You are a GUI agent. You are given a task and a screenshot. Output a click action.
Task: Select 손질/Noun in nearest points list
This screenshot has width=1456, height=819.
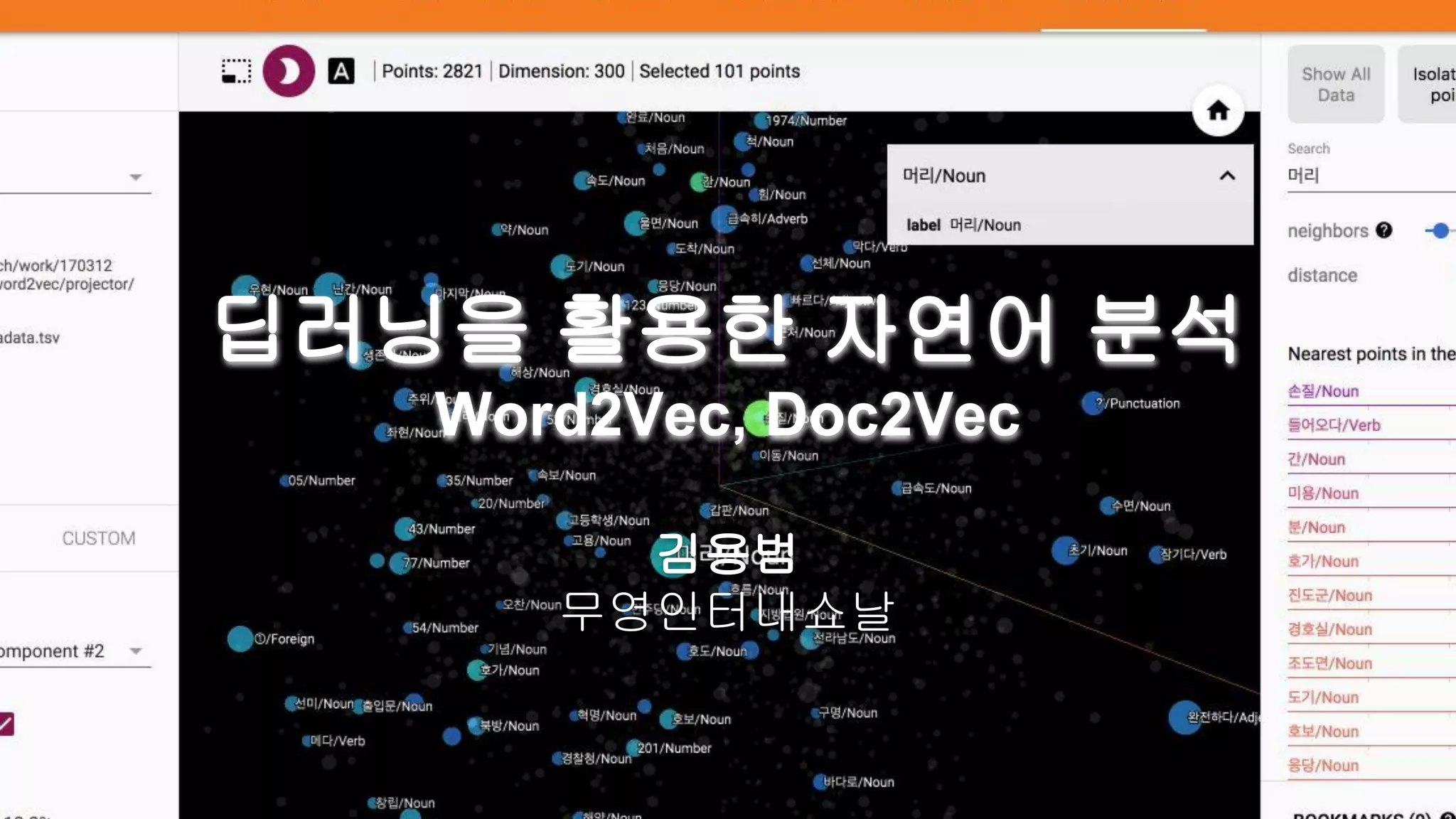pos(1323,391)
